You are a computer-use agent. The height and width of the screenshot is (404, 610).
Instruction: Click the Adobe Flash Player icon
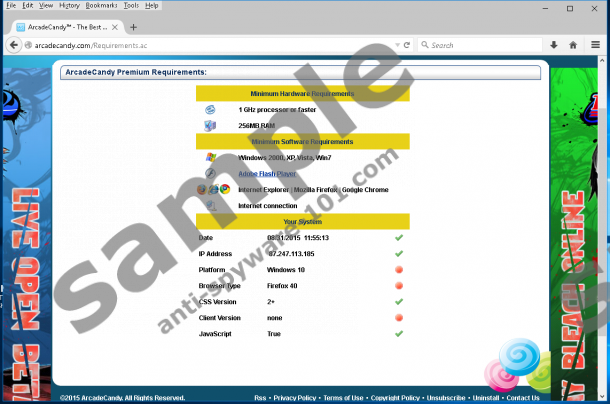[x=210, y=173]
